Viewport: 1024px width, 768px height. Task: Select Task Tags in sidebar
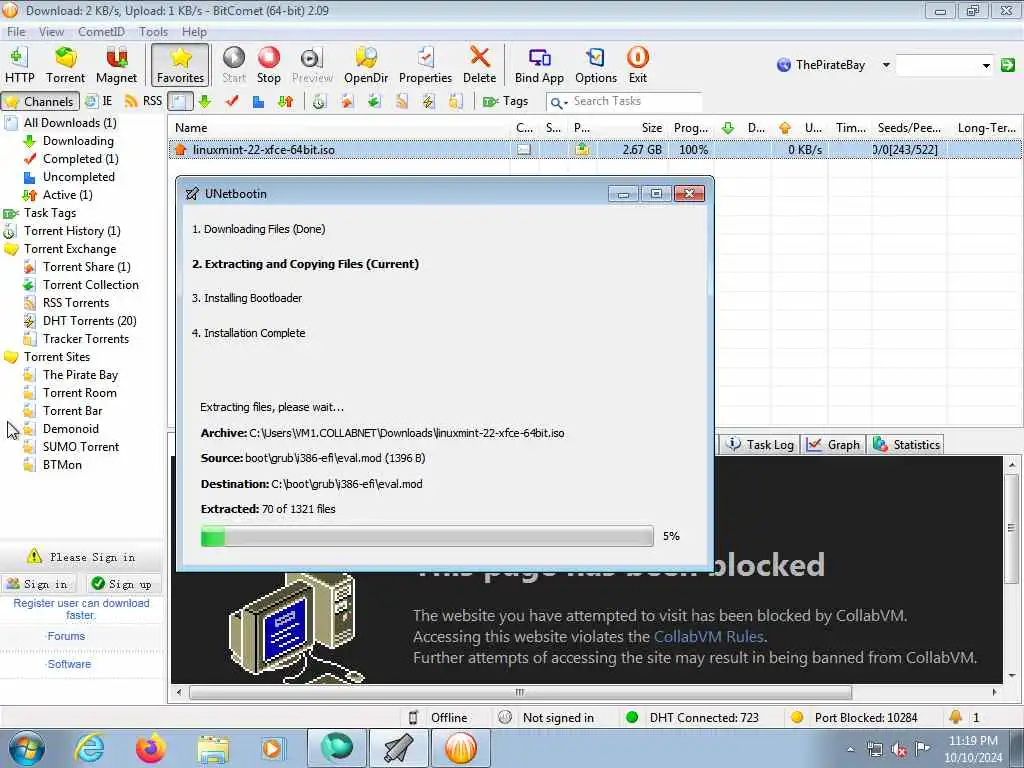[50, 213]
